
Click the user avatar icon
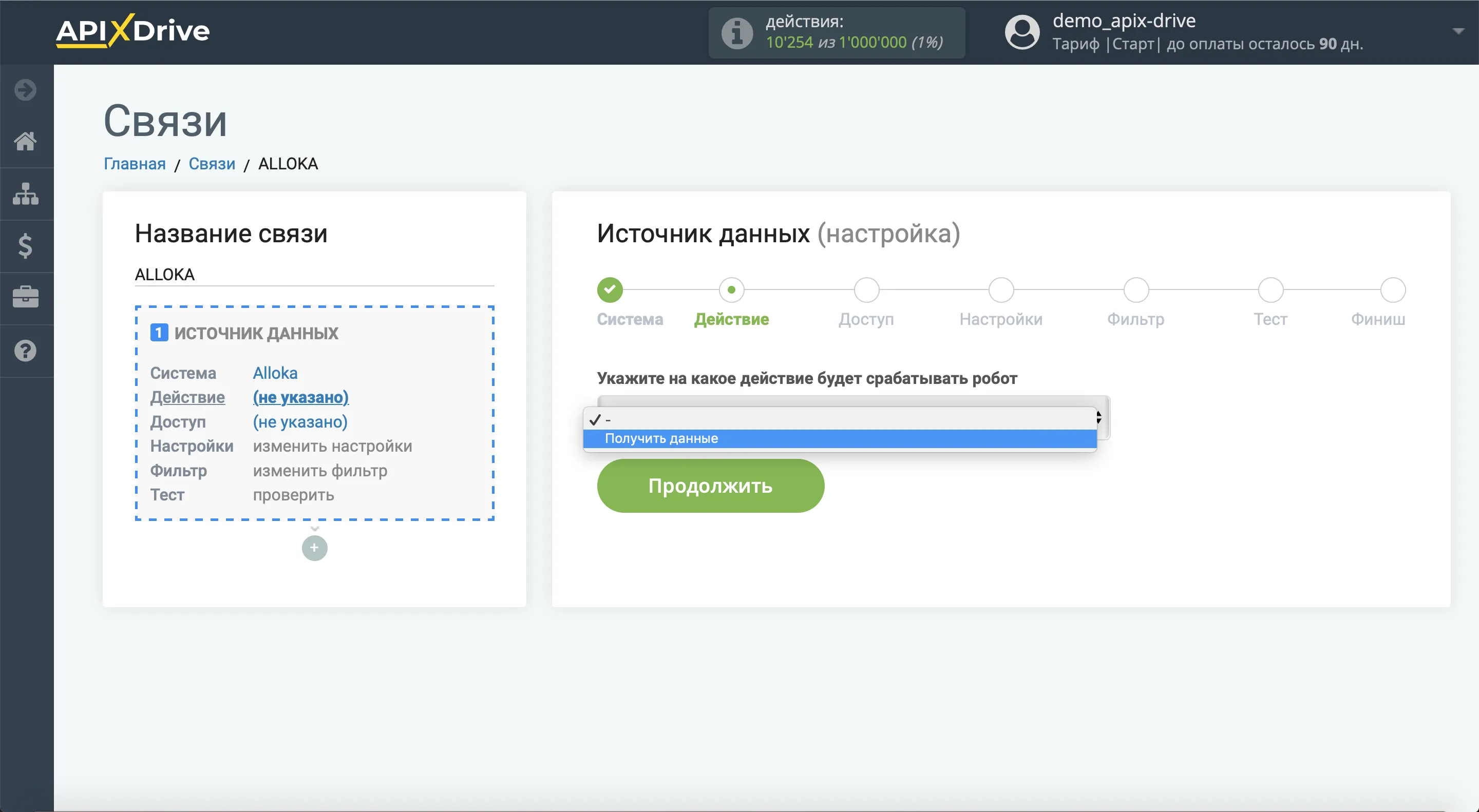click(x=1022, y=32)
